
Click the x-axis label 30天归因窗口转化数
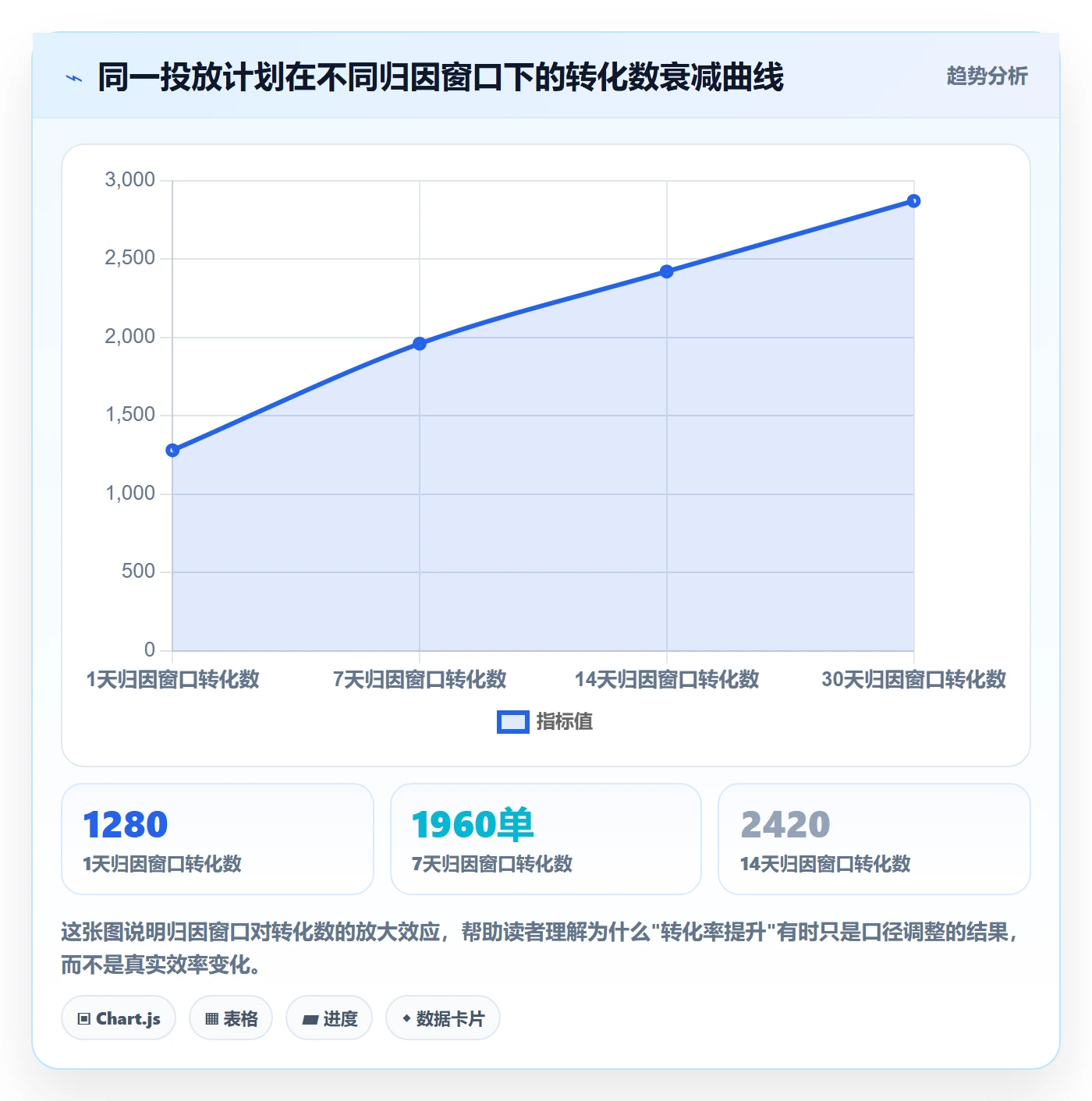pyautogui.click(x=913, y=679)
